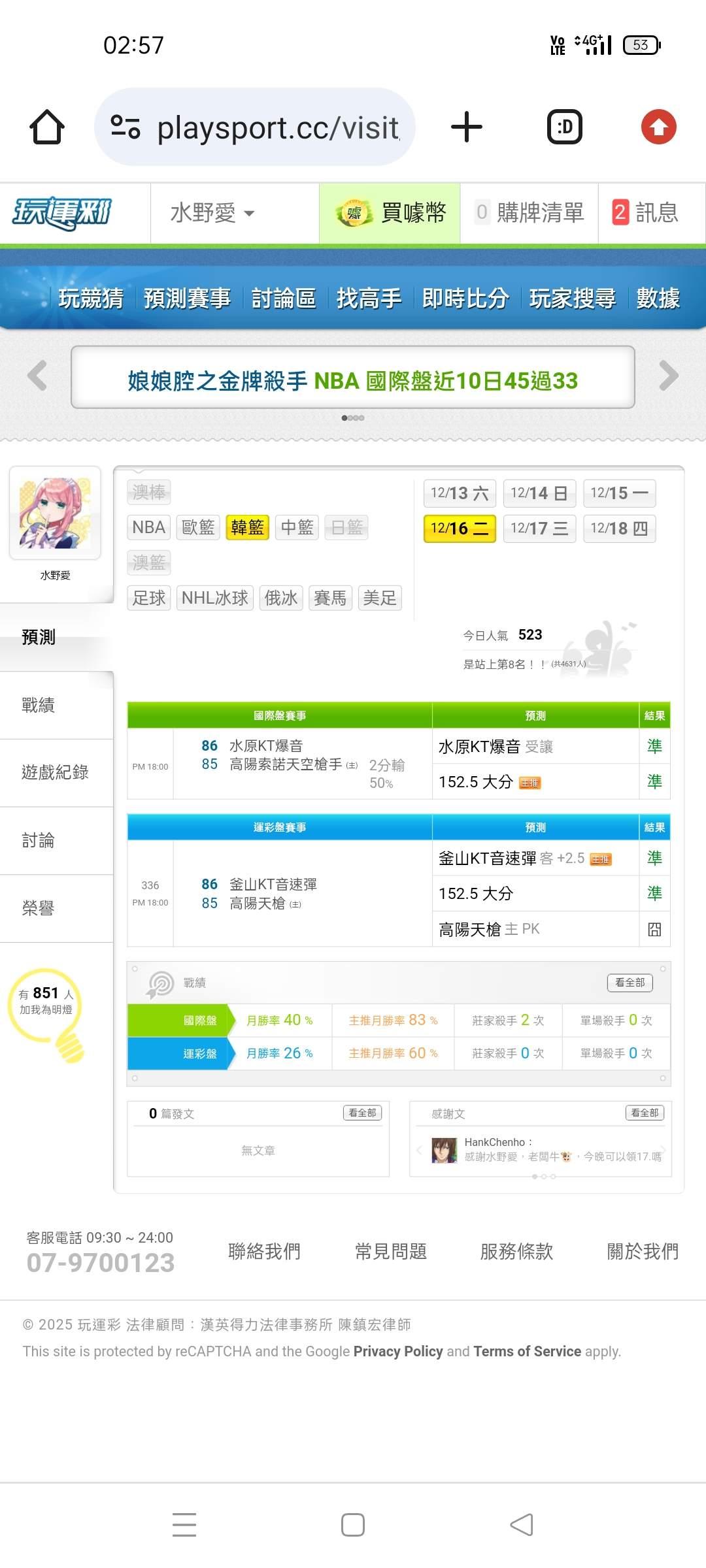Open 訊息 messages with 2 notifications
Screen dimensions: 706x1568
pyautogui.click(x=646, y=213)
